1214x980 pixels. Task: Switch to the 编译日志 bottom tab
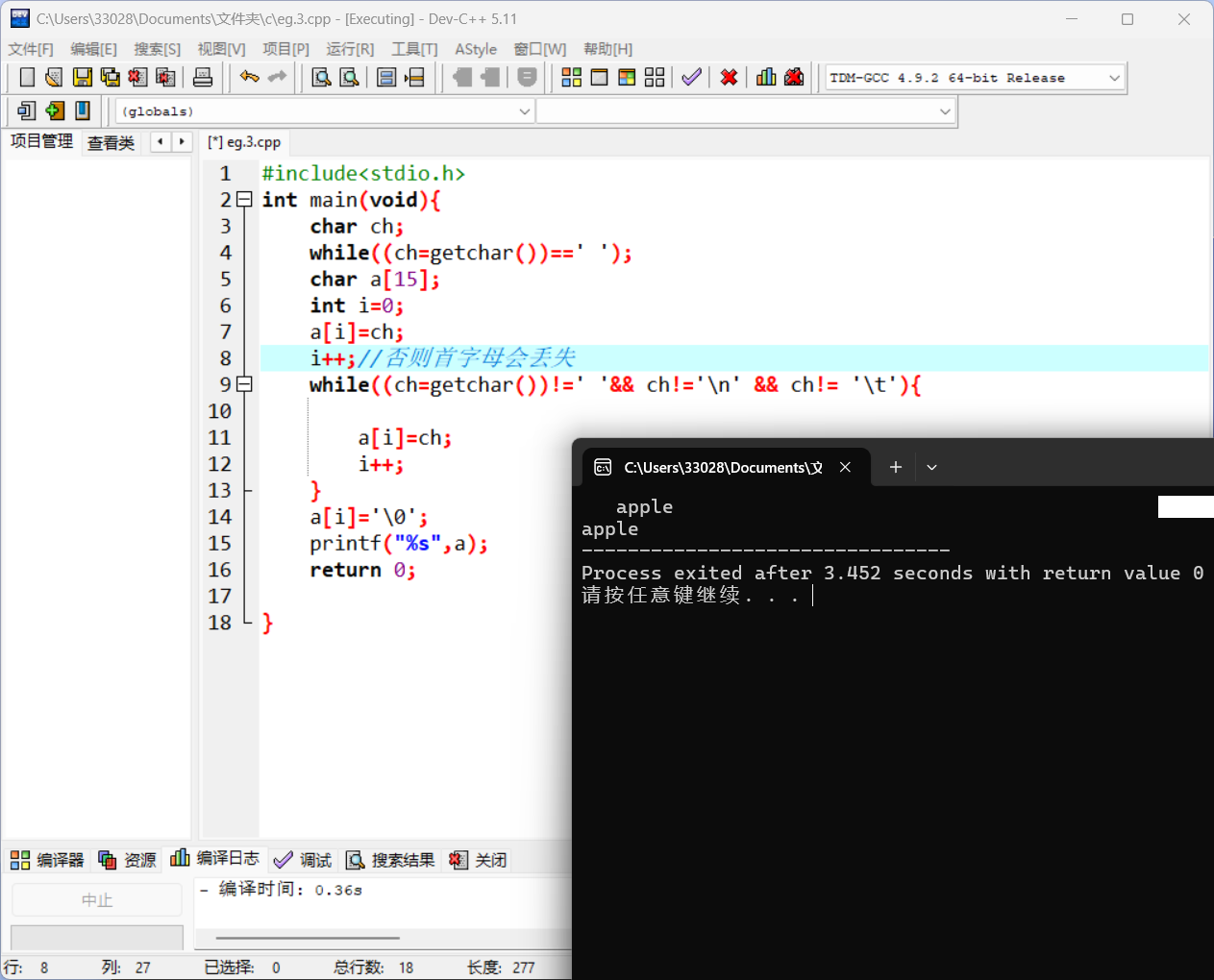(215, 858)
